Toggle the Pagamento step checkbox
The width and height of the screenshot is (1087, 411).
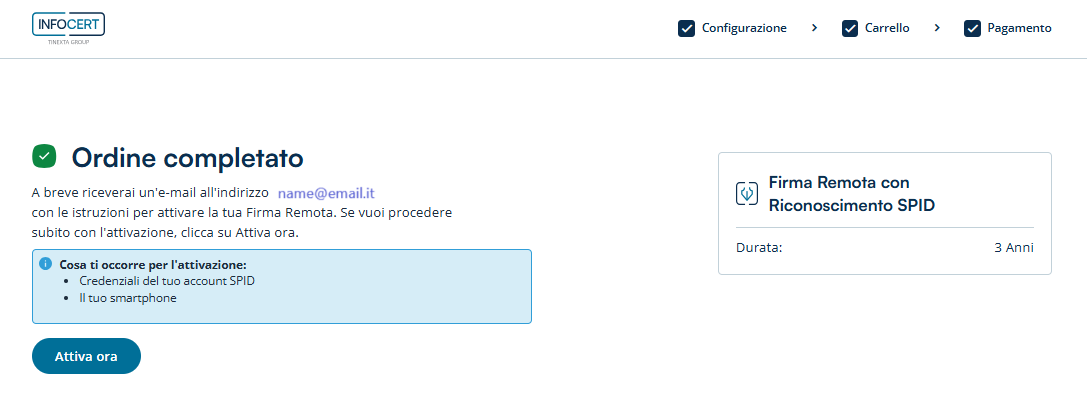pyautogui.click(x=972, y=28)
